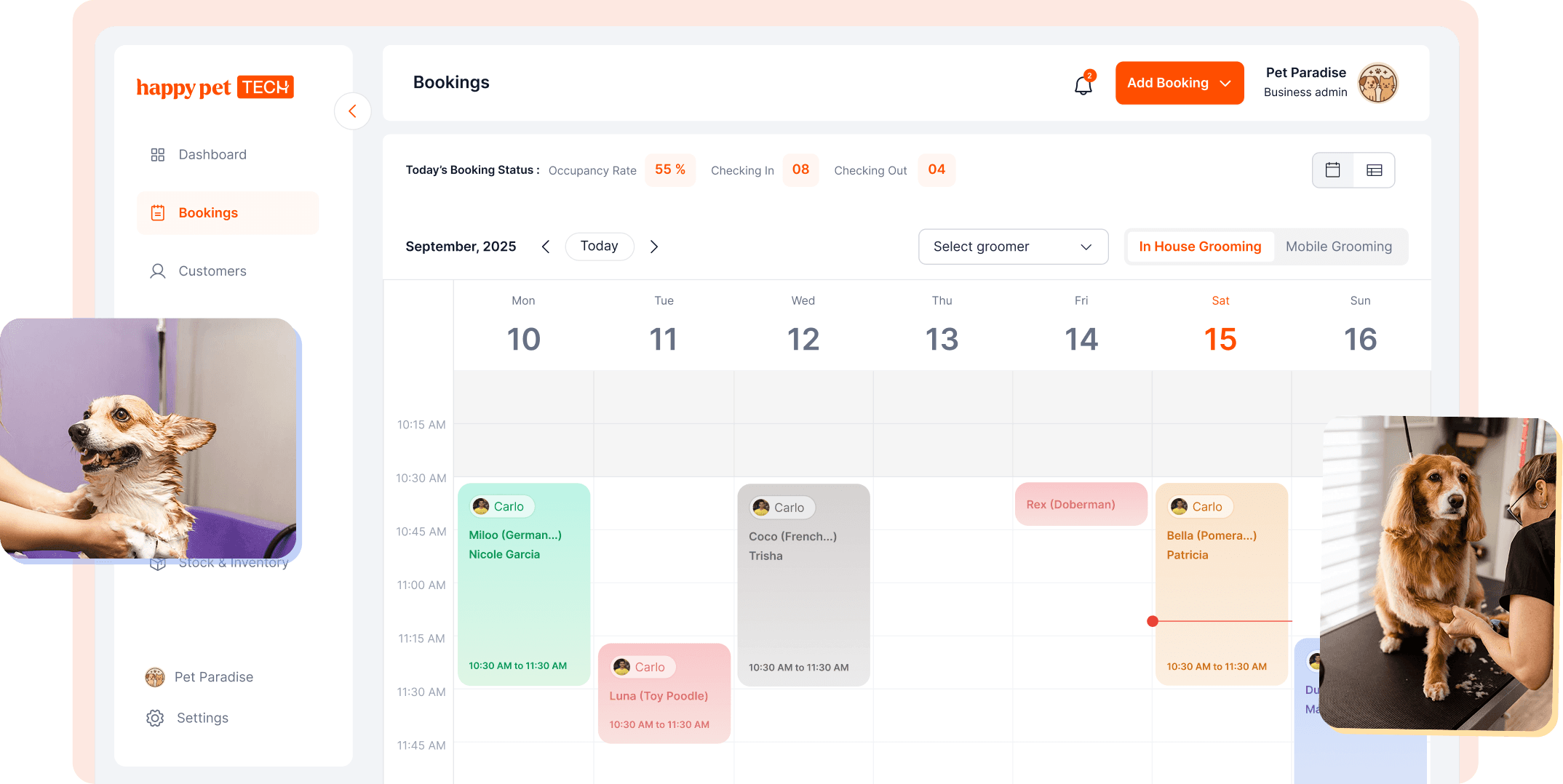Screen dimensions: 1563x784
Task: Open the Add Booking dropdown
Action: coord(1179,83)
